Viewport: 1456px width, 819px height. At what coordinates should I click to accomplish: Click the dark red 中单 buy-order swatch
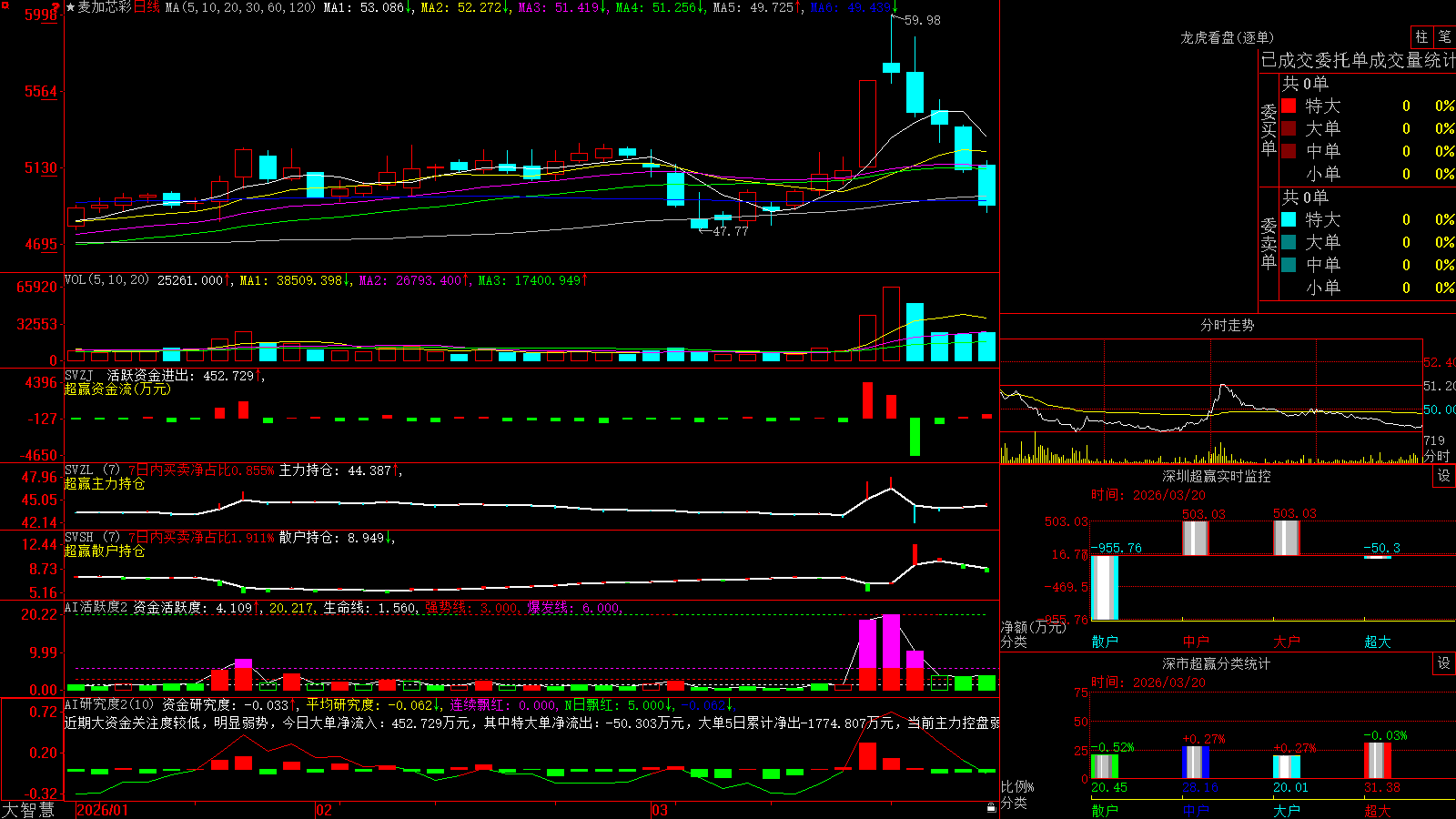pos(1289,150)
